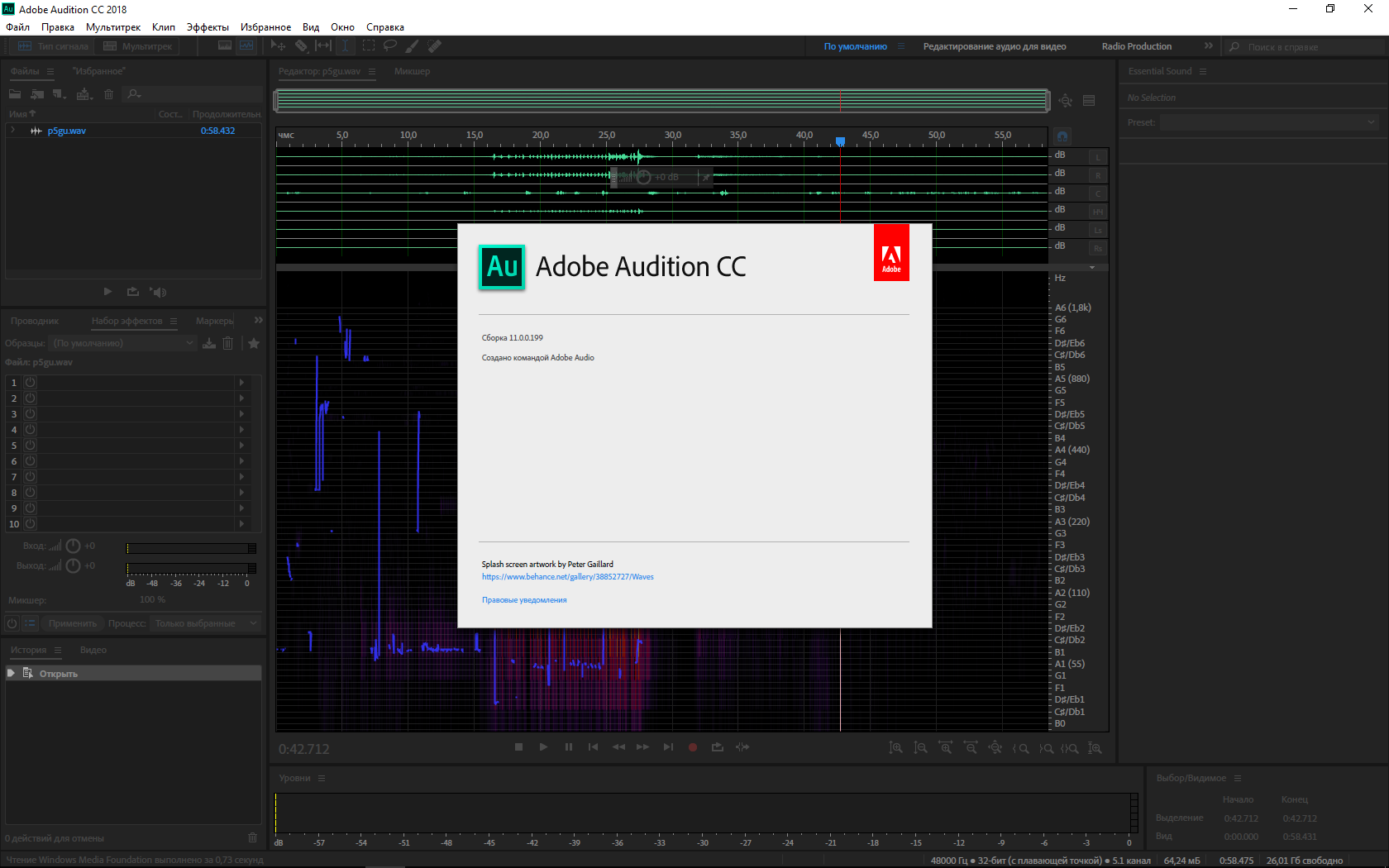Expand hidden panel tabs chevron near Маркеры
The width and height of the screenshot is (1389, 868).
pos(259,320)
